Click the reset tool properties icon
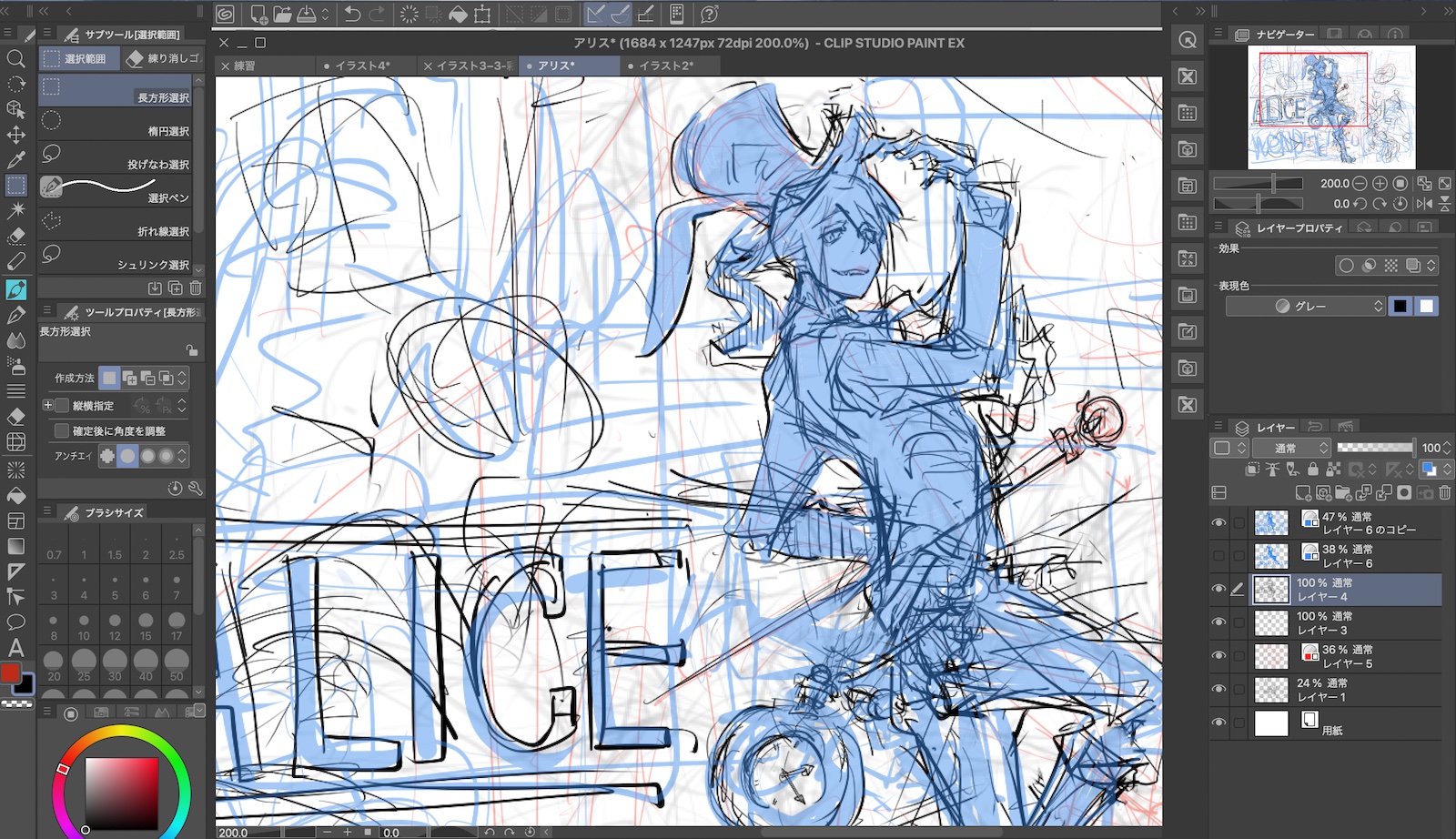1456x839 pixels. point(175,489)
